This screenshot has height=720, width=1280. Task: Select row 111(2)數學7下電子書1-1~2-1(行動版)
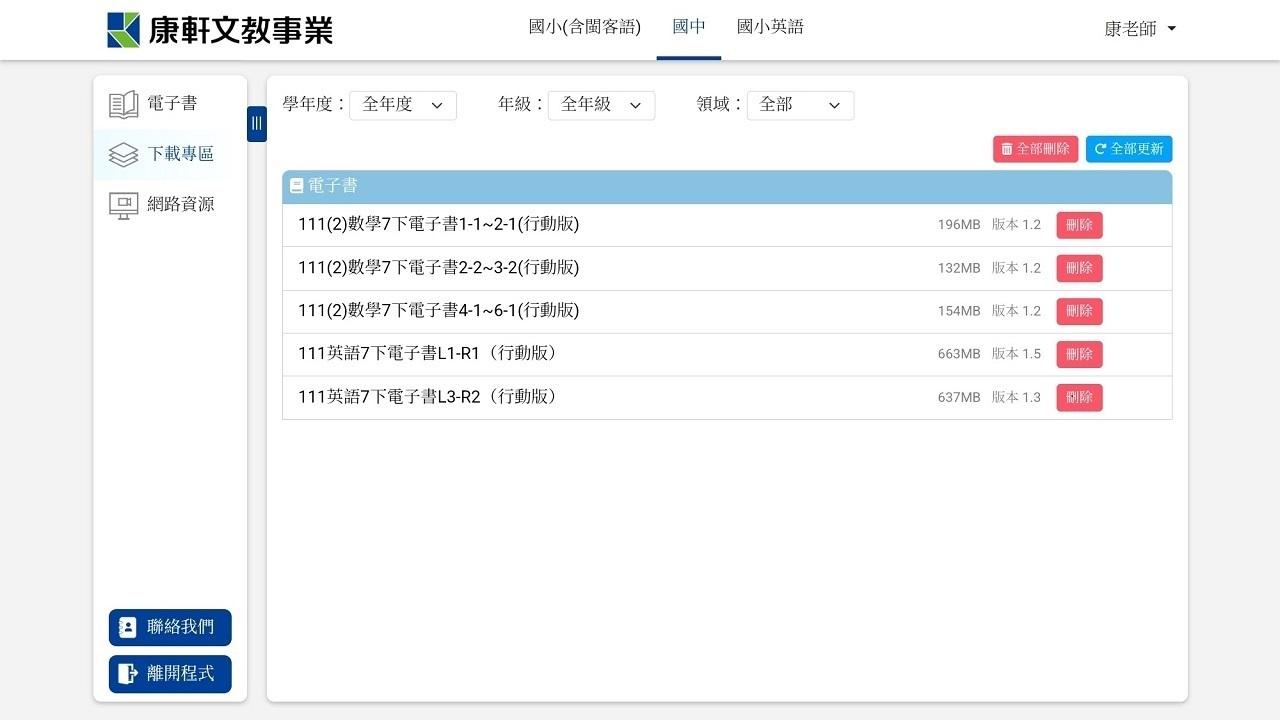pos(727,225)
